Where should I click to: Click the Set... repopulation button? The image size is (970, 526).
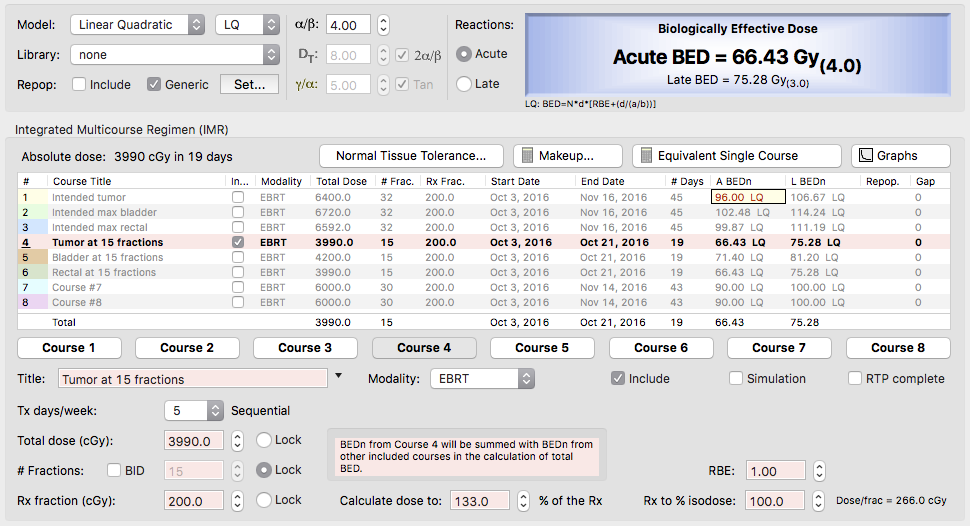pyautogui.click(x=249, y=85)
